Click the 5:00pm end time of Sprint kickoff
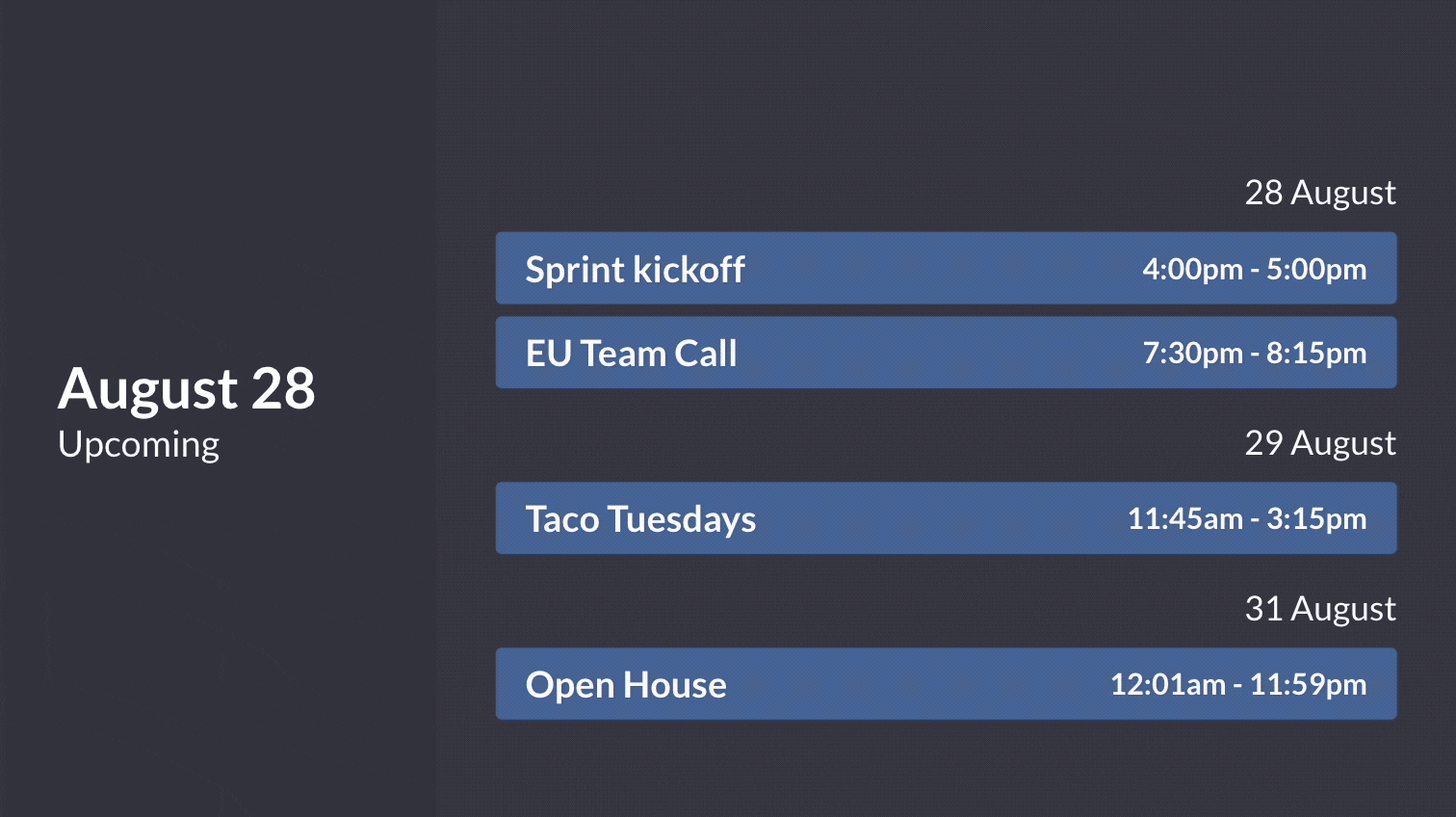The height and width of the screenshot is (817, 1456). pos(1316,269)
